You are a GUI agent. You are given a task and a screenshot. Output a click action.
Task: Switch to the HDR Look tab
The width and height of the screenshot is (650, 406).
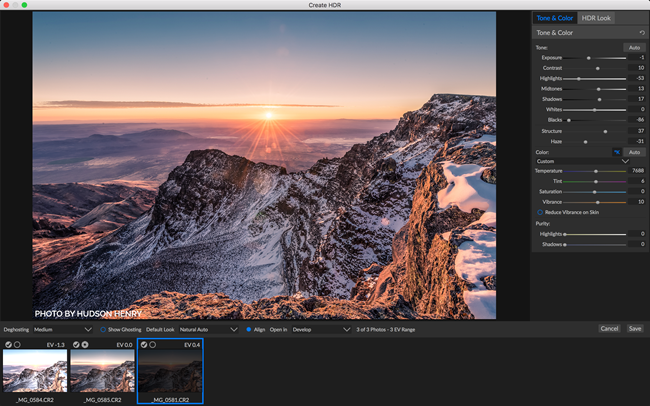(x=597, y=18)
